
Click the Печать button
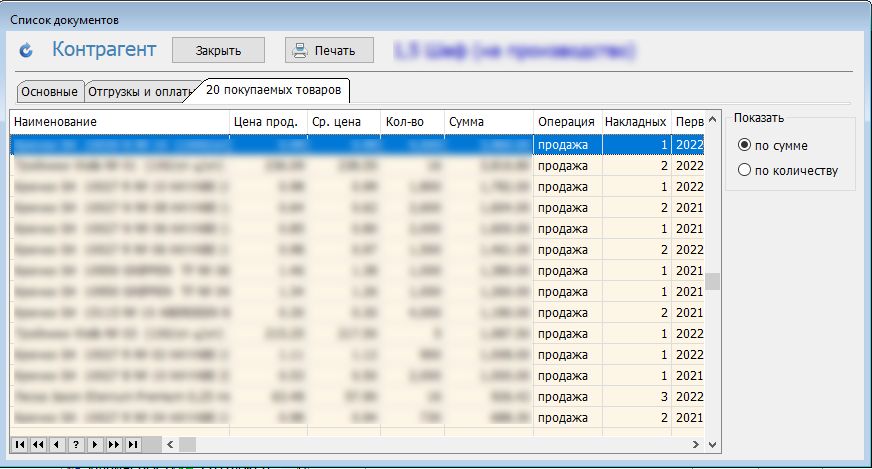329,50
